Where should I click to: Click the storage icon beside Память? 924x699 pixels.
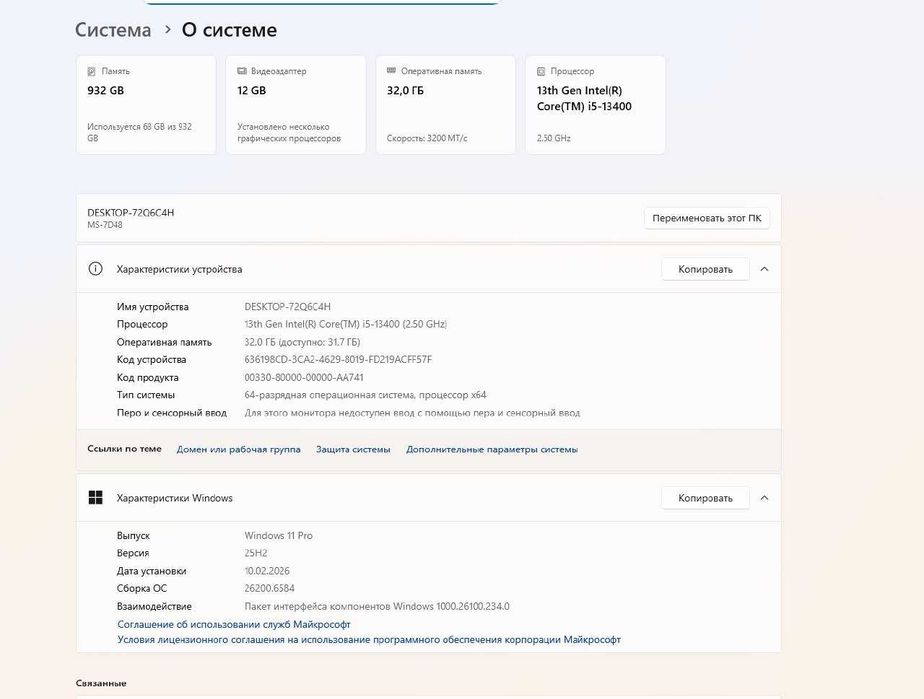[91, 72]
